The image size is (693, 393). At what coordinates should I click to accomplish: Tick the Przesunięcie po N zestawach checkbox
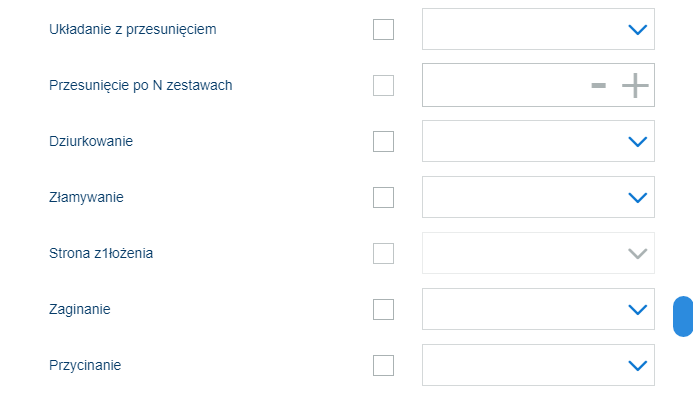[x=383, y=85]
